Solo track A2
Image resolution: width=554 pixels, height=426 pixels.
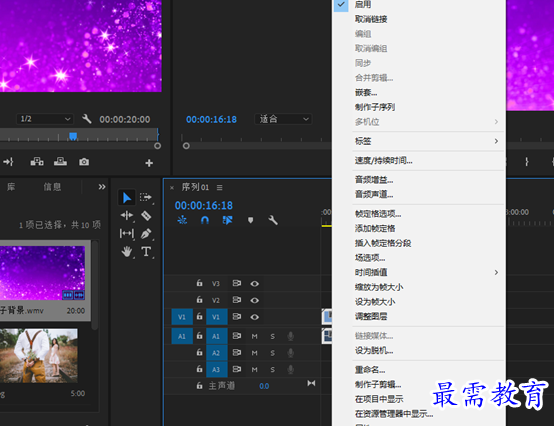(x=272, y=353)
